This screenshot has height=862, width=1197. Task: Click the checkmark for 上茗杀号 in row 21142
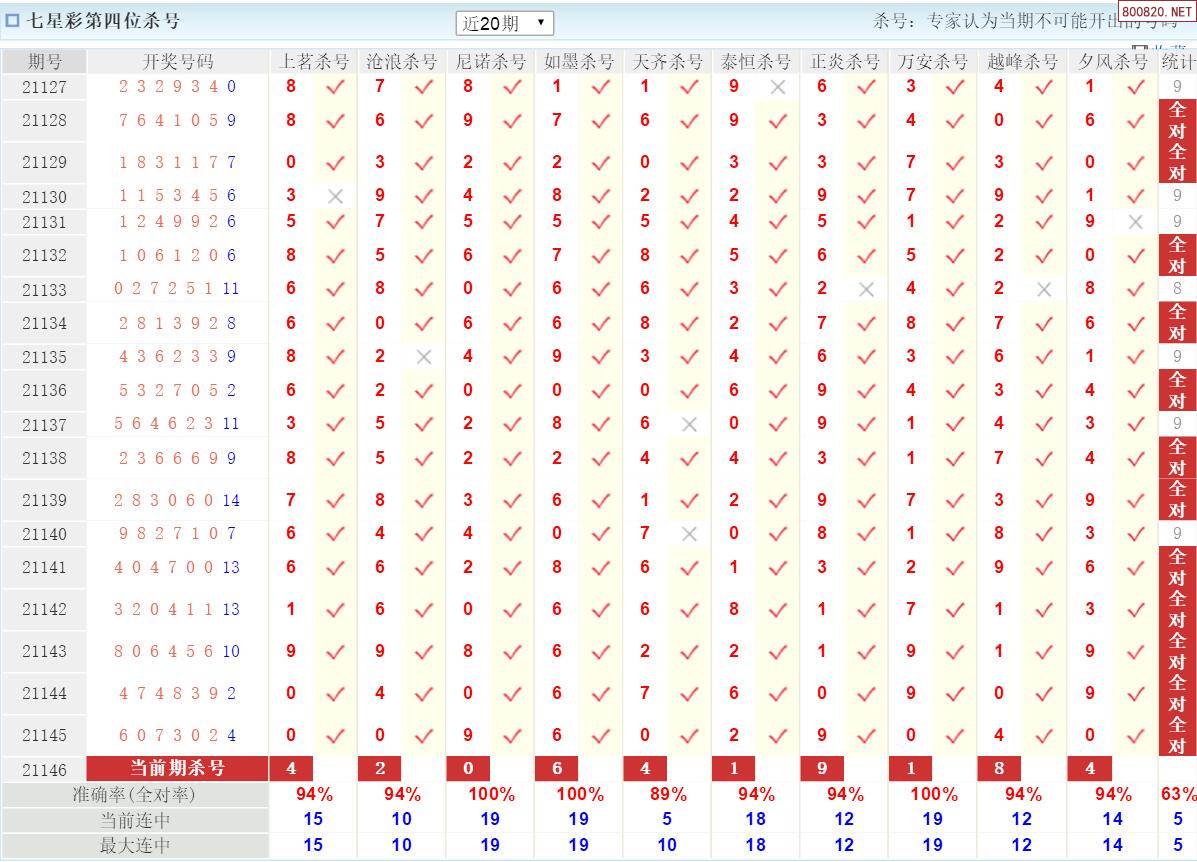coord(335,609)
